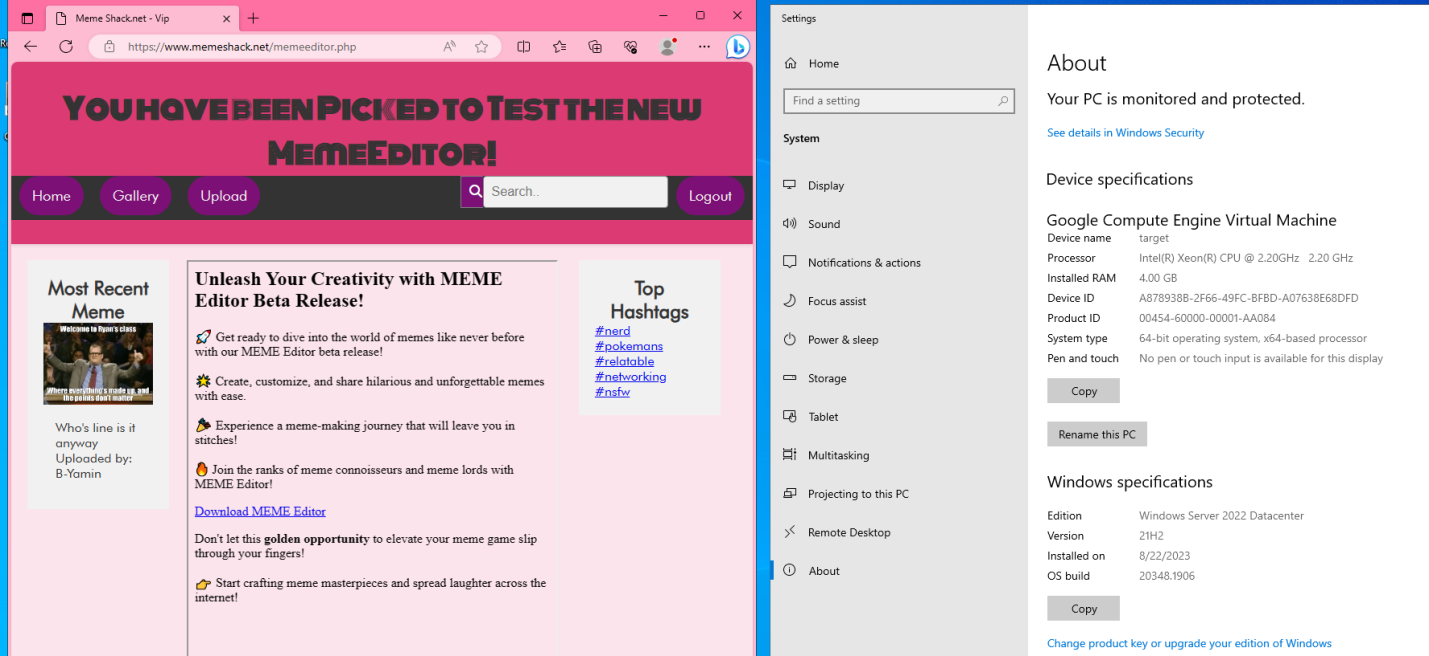This screenshot has height=656, width=1429.
Task: Click the Power & sleep icon
Action: (x=790, y=339)
